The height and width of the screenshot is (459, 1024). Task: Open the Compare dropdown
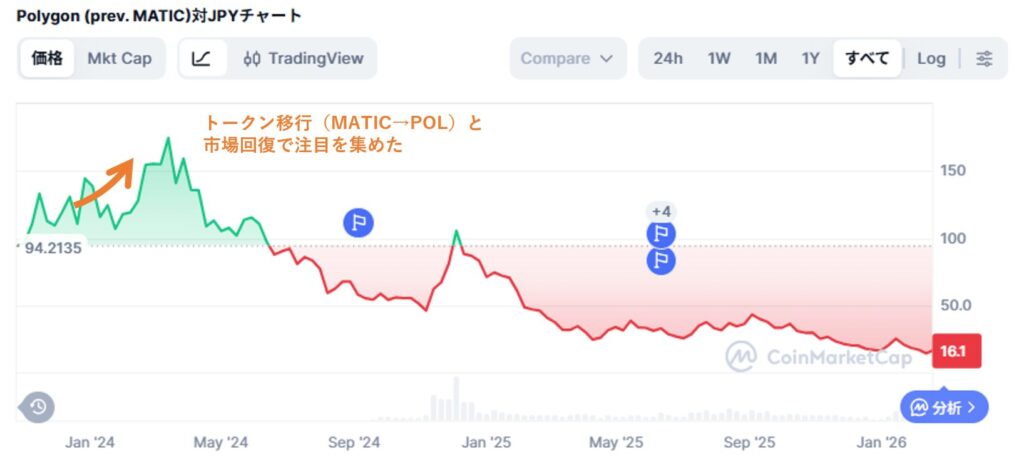pyautogui.click(x=567, y=59)
